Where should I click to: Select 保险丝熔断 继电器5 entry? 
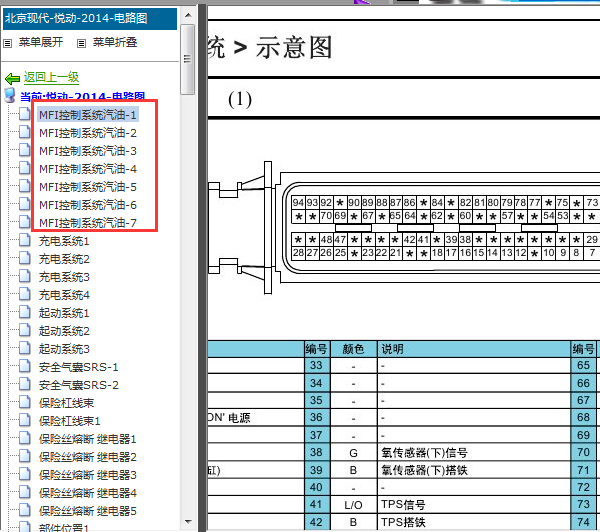tap(88, 511)
